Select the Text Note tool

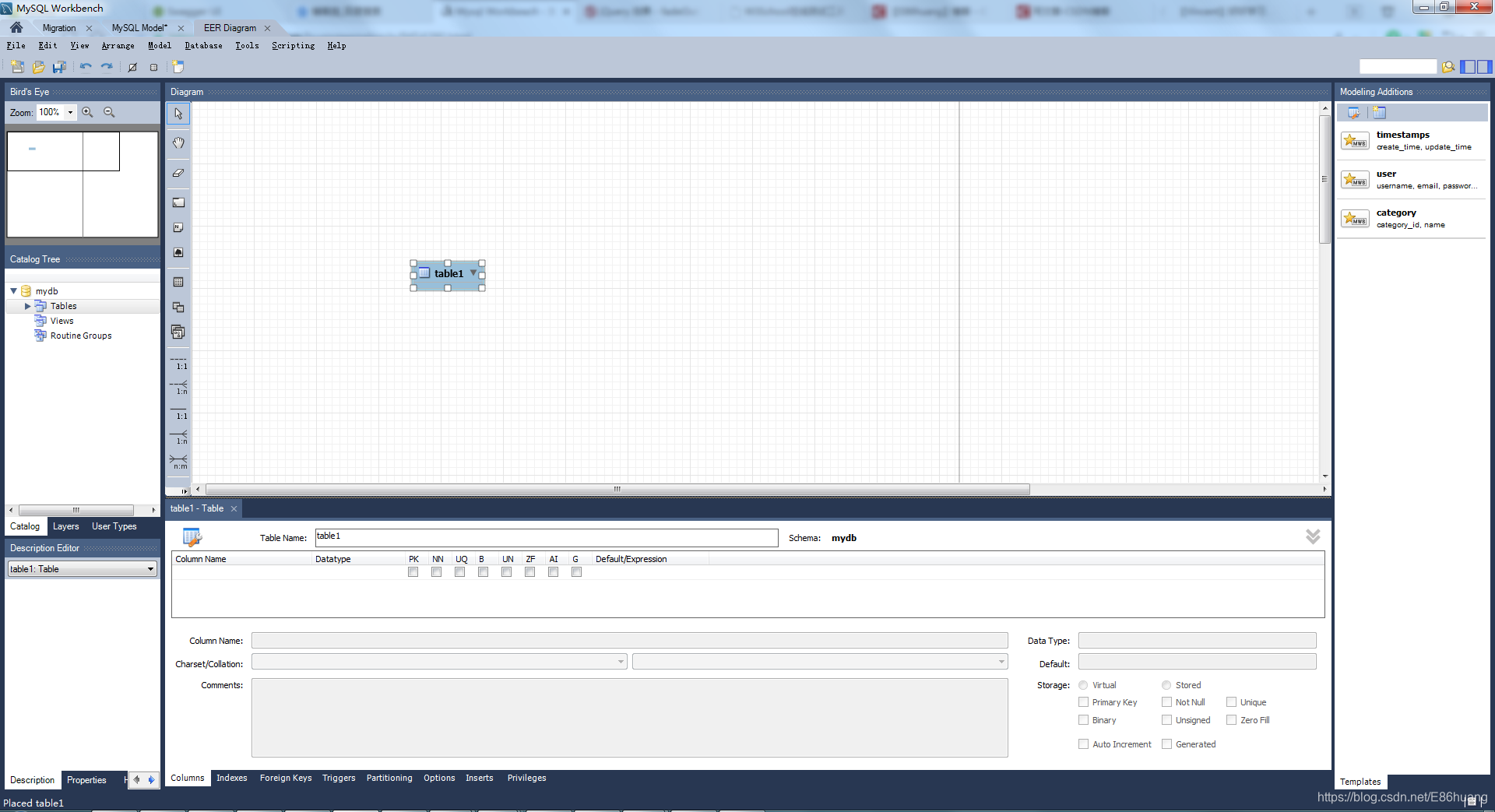(x=178, y=227)
